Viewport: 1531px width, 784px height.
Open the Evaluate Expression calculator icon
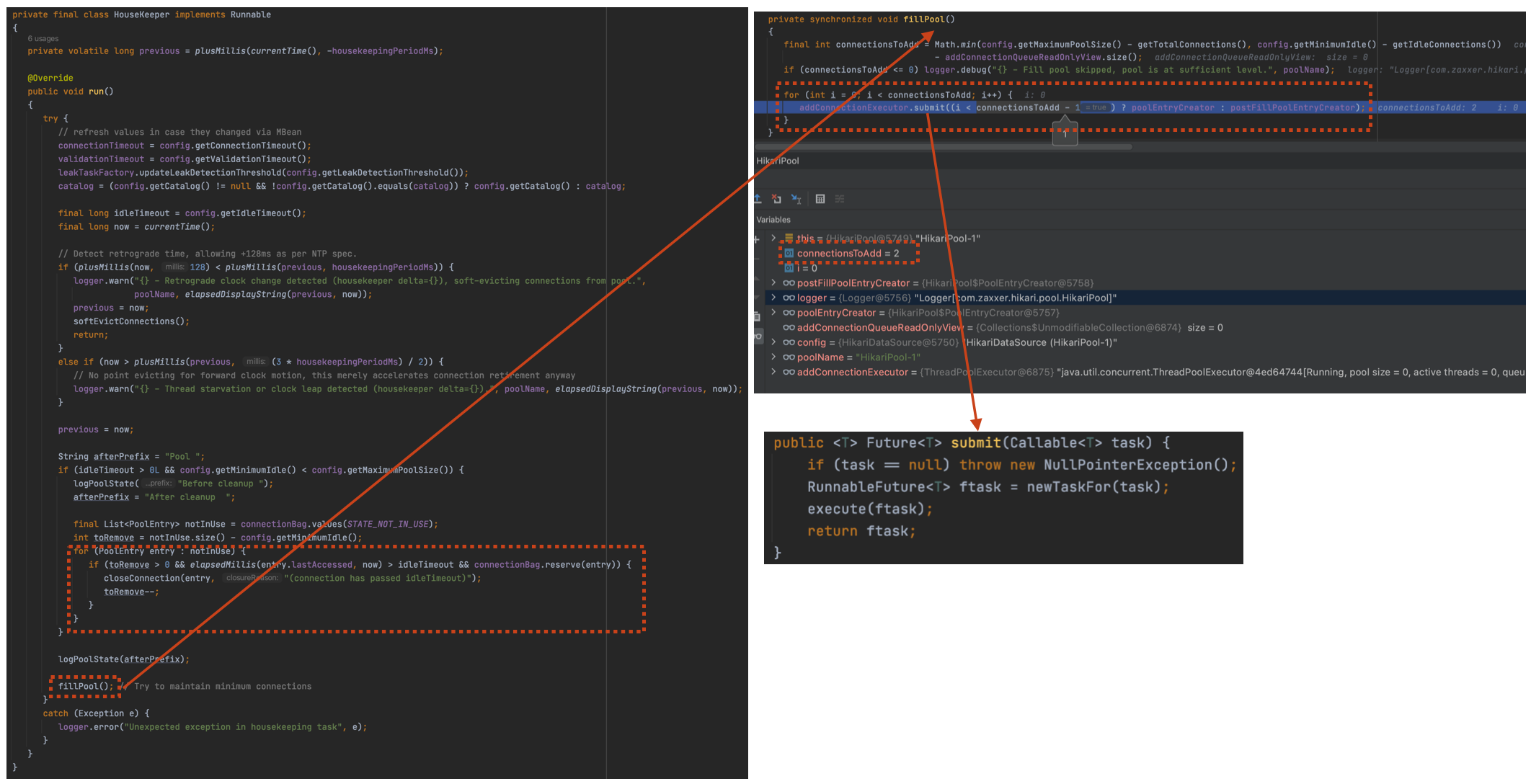click(x=820, y=199)
